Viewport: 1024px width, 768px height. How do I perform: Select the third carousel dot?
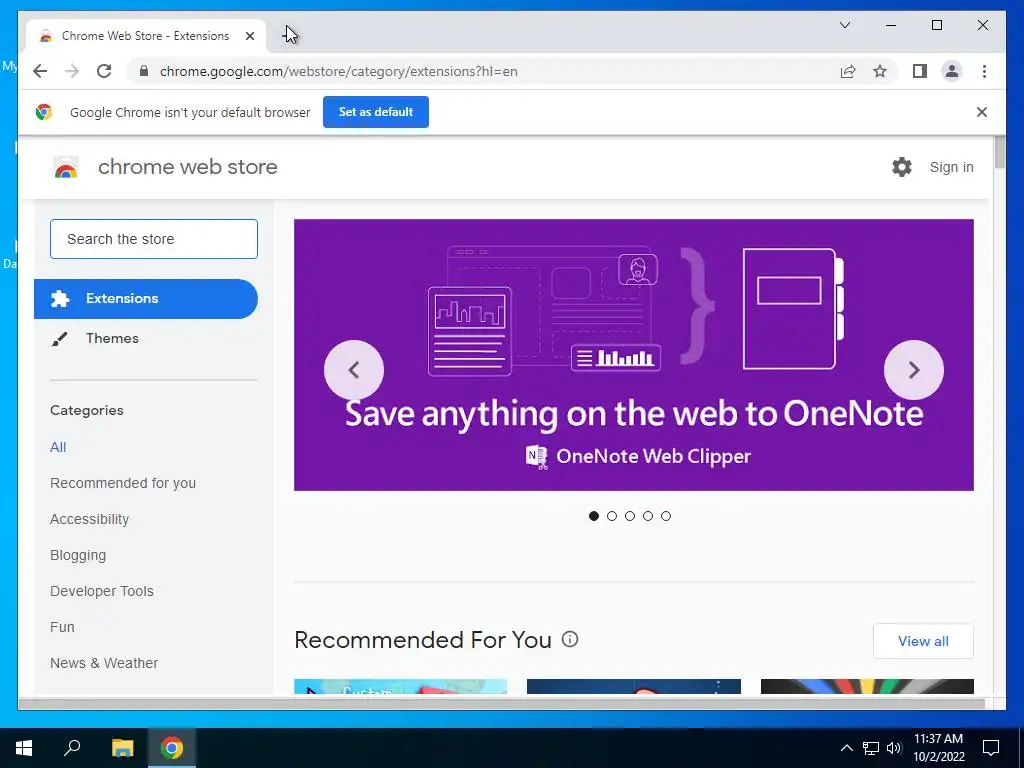coord(630,516)
